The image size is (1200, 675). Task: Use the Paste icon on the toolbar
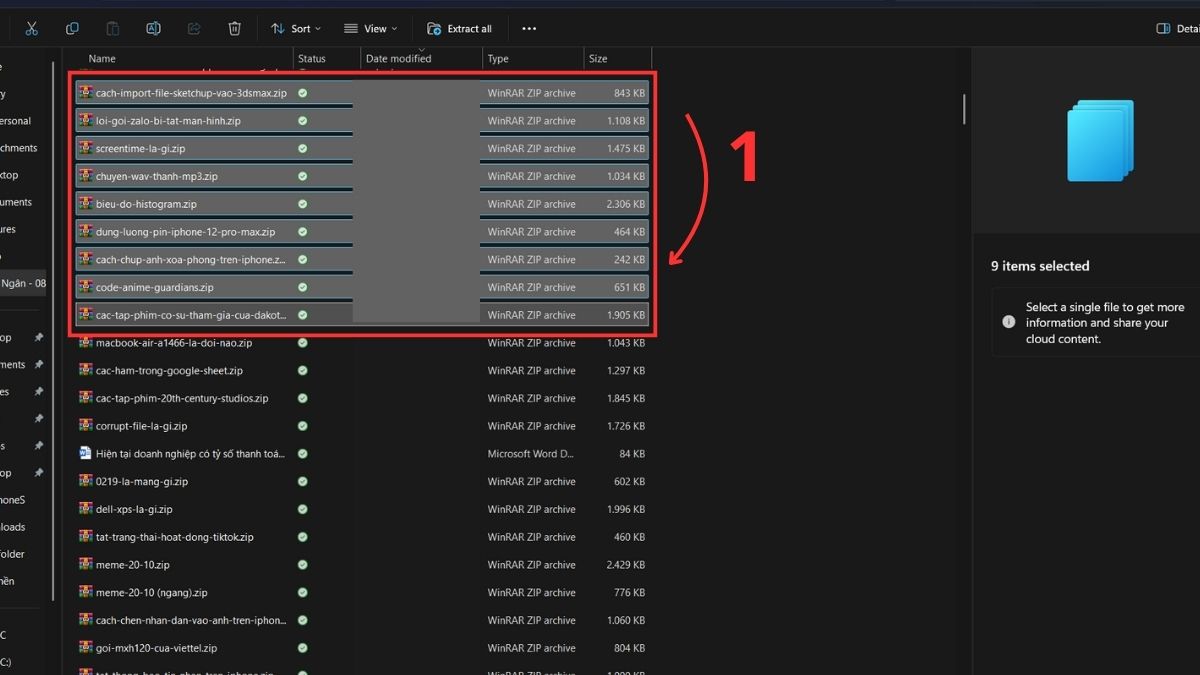(112, 28)
